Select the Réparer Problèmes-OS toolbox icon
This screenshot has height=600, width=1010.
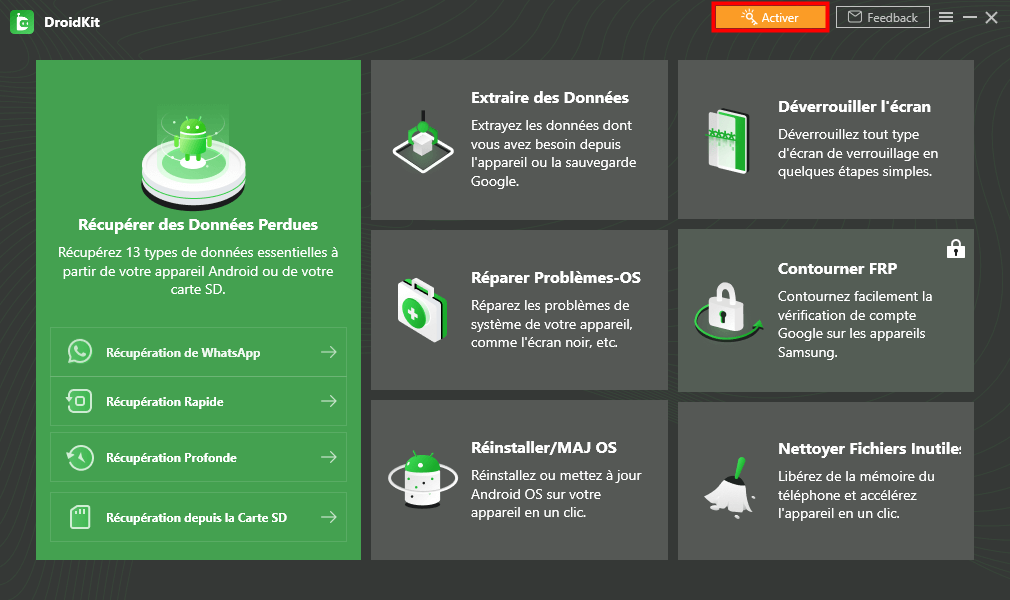pos(422,307)
